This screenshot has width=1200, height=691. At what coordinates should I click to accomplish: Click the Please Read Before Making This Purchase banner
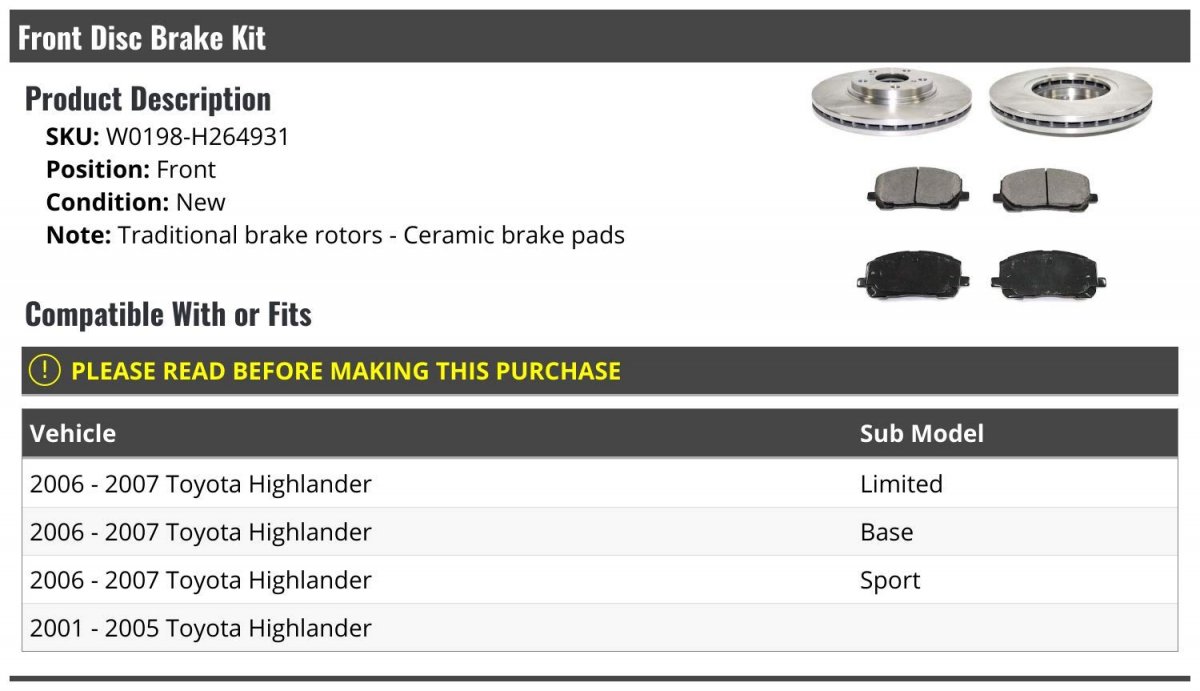click(x=599, y=370)
